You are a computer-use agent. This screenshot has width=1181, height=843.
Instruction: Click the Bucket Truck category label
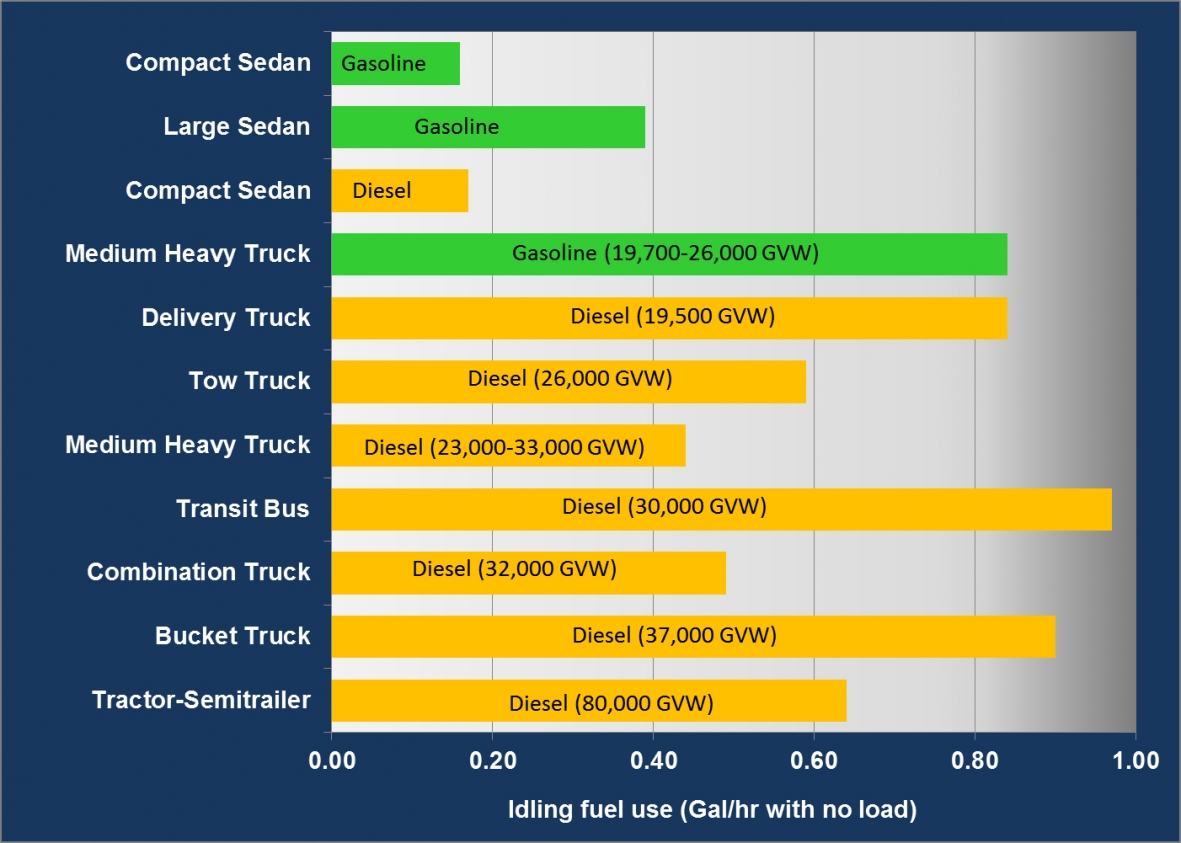click(233, 636)
